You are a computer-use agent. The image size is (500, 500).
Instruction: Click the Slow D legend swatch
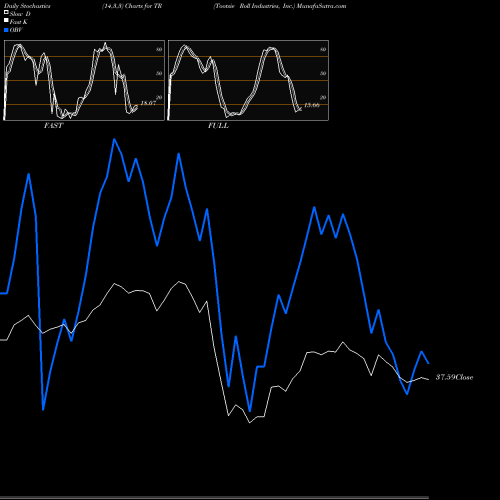point(6,12)
